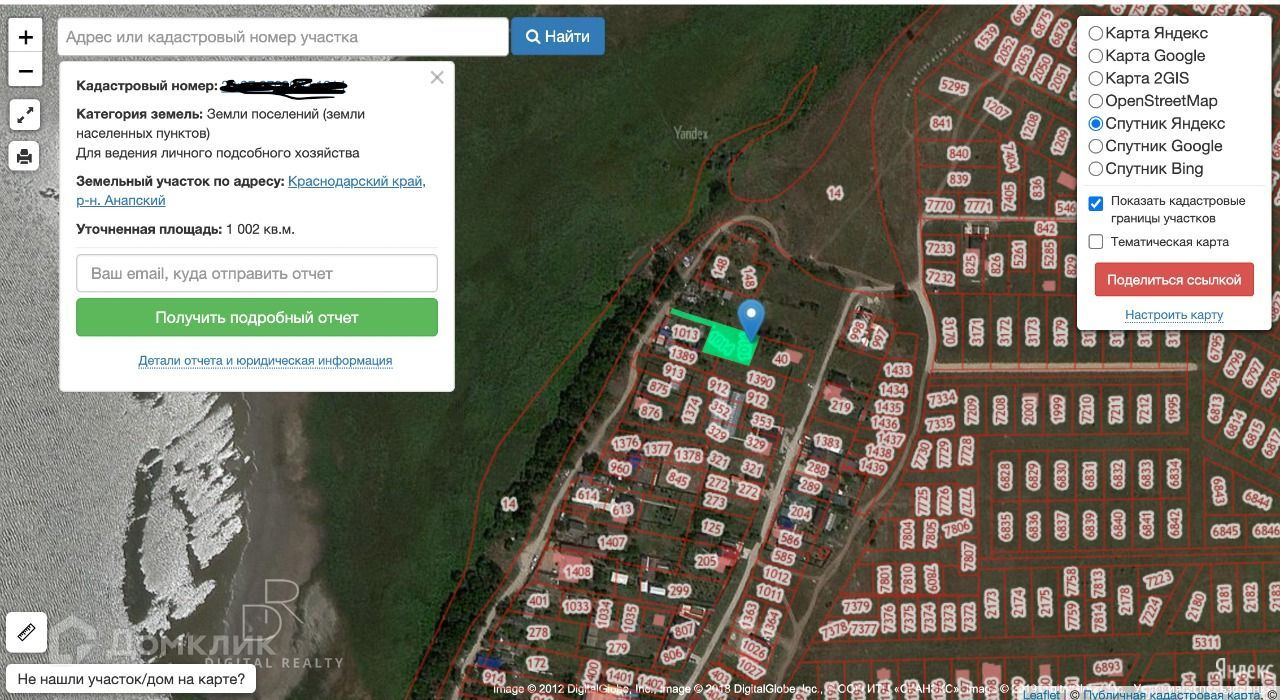The height and width of the screenshot is (700, 1280).
Task: Click parcel labeled 1383 on the map
Action: click(827, 441)
